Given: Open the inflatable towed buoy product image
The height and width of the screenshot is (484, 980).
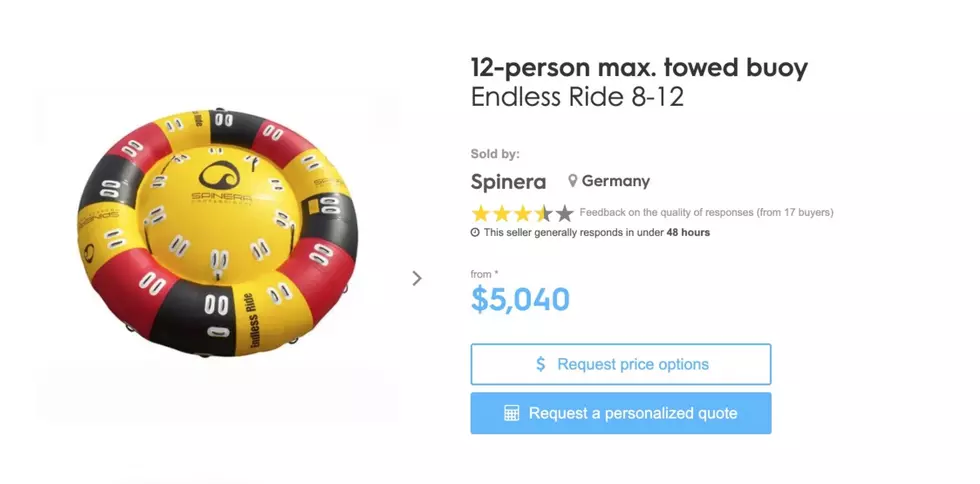Looking at the screenshot, I should (218, 233).
